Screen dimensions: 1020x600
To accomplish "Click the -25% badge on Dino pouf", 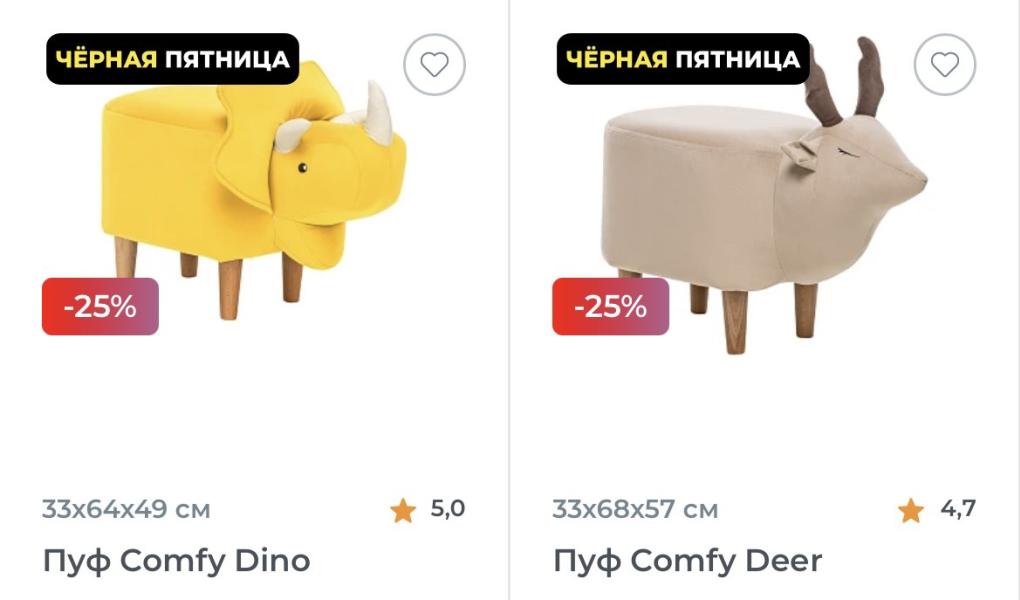I will 100,307.
